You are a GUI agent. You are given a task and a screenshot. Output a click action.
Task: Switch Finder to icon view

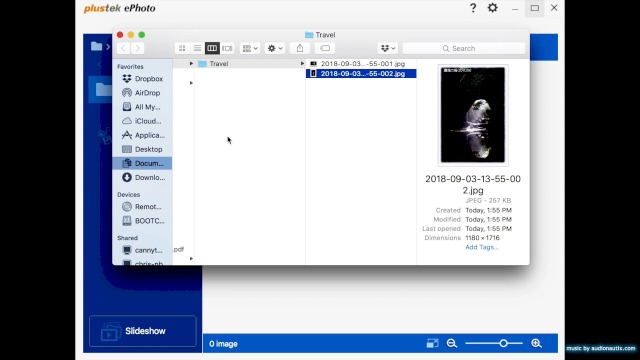(x=182, y=48)
